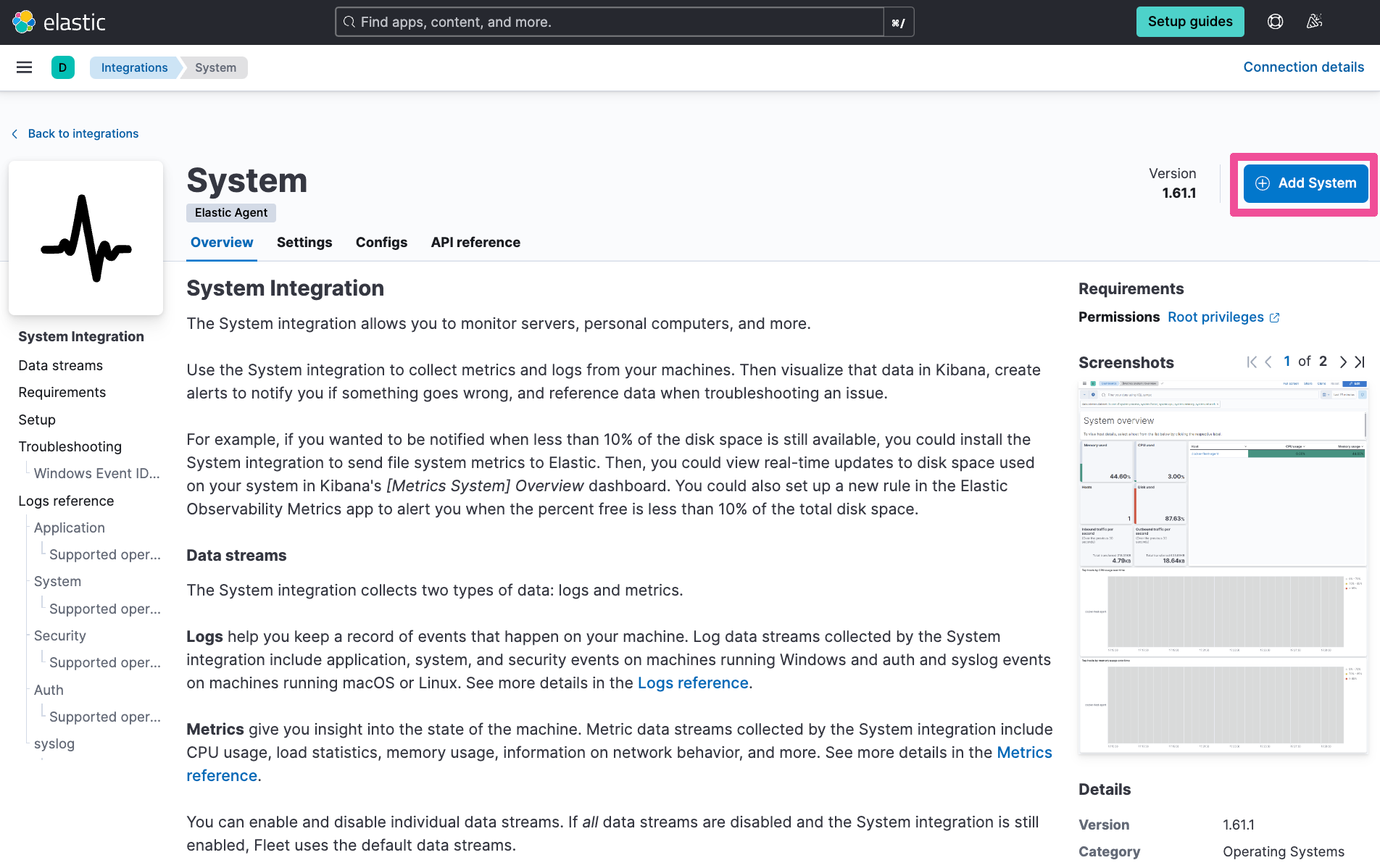Viewport: 1380px width, 868px height.
Task: Click the screenshot page number 1
Action: click(x=1287, y=361)
